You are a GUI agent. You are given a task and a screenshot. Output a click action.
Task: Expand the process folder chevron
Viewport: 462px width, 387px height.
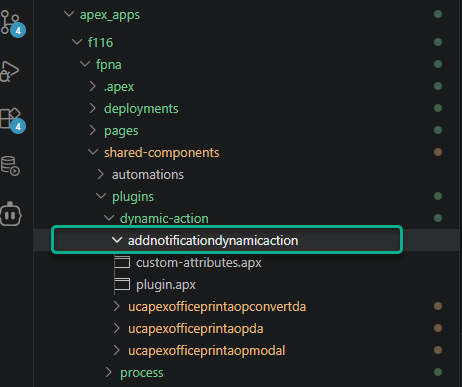(x=108, y=372)
